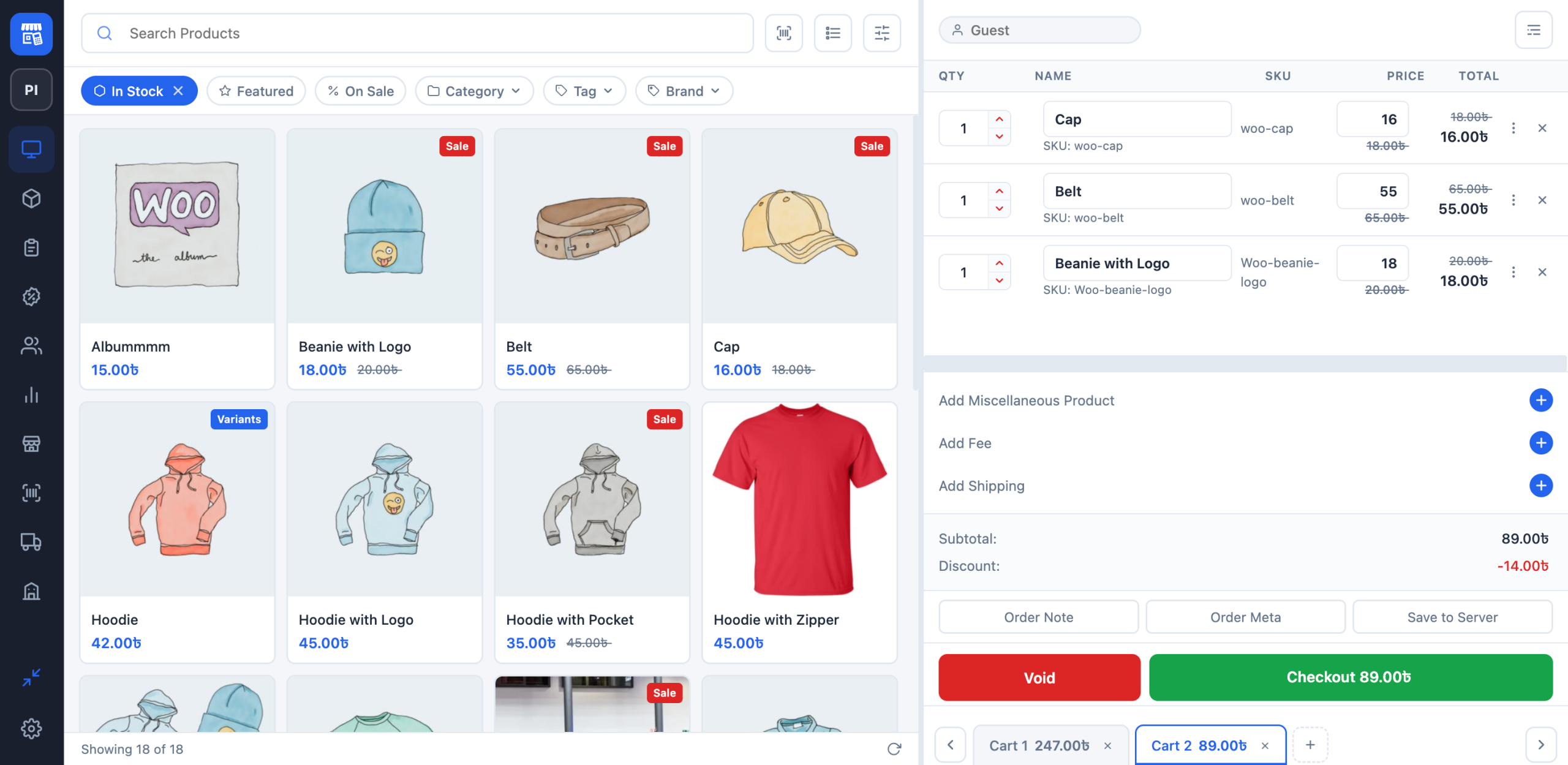Open the barcode scanner in search bar

pyautogui.click(x=783, y=33)
